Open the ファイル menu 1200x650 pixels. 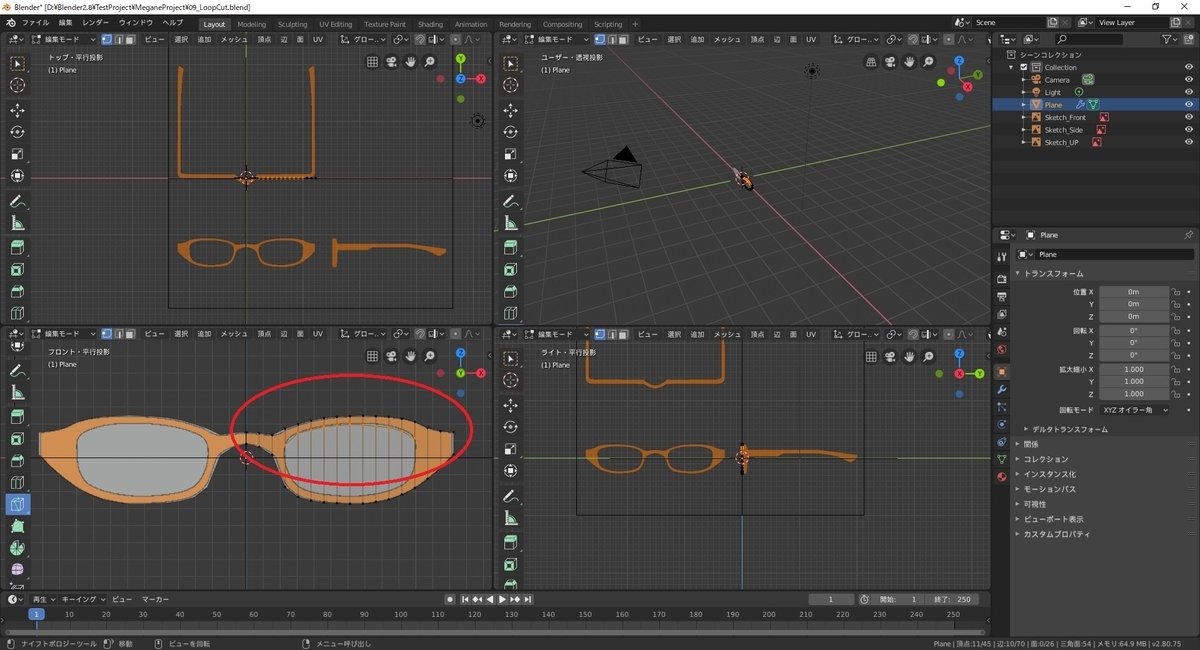coord(35,23)
